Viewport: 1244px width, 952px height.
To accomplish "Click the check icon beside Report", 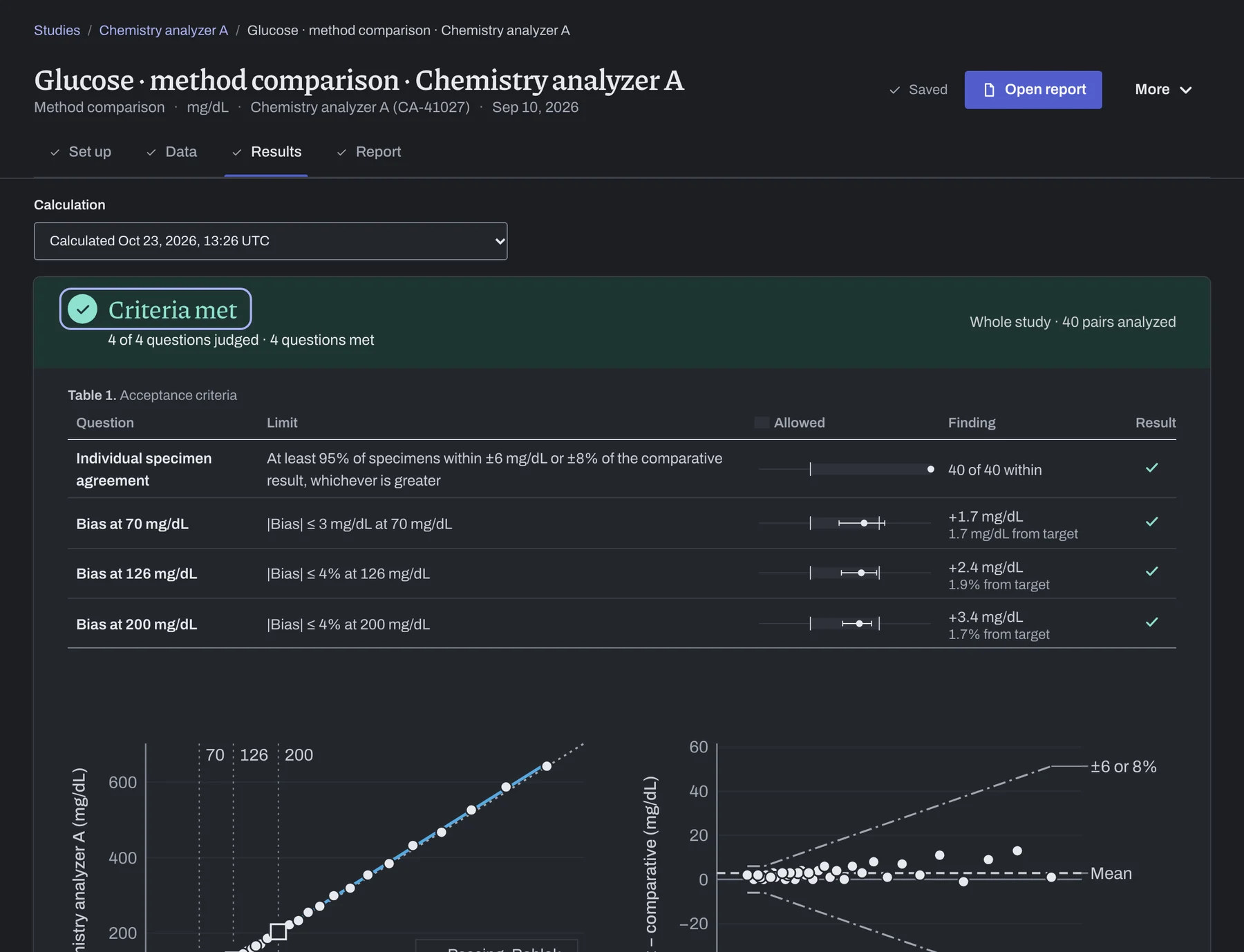I will pyautogui.click(x=341, y=152).
